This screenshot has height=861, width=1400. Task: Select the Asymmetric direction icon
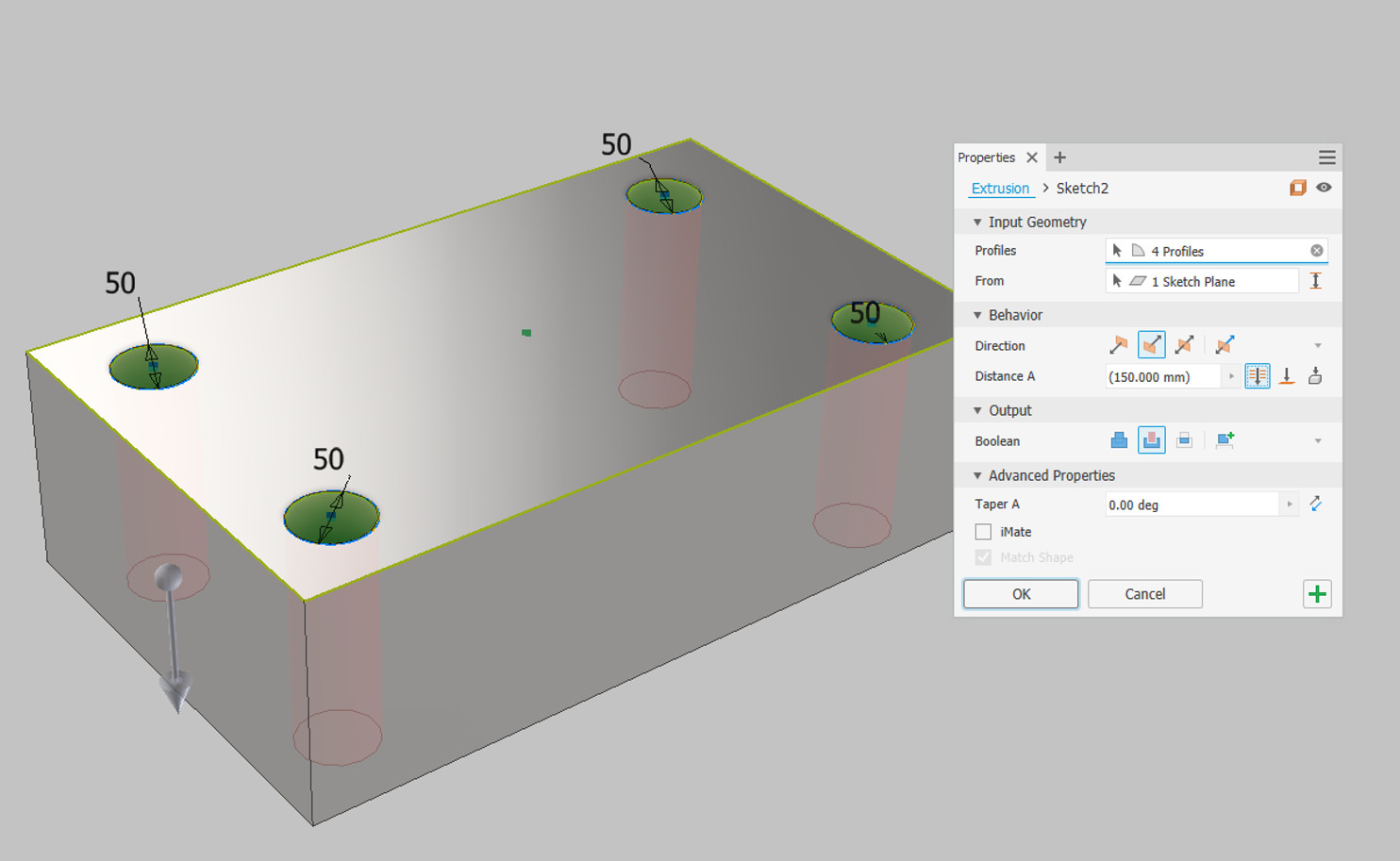point(1225,345)
